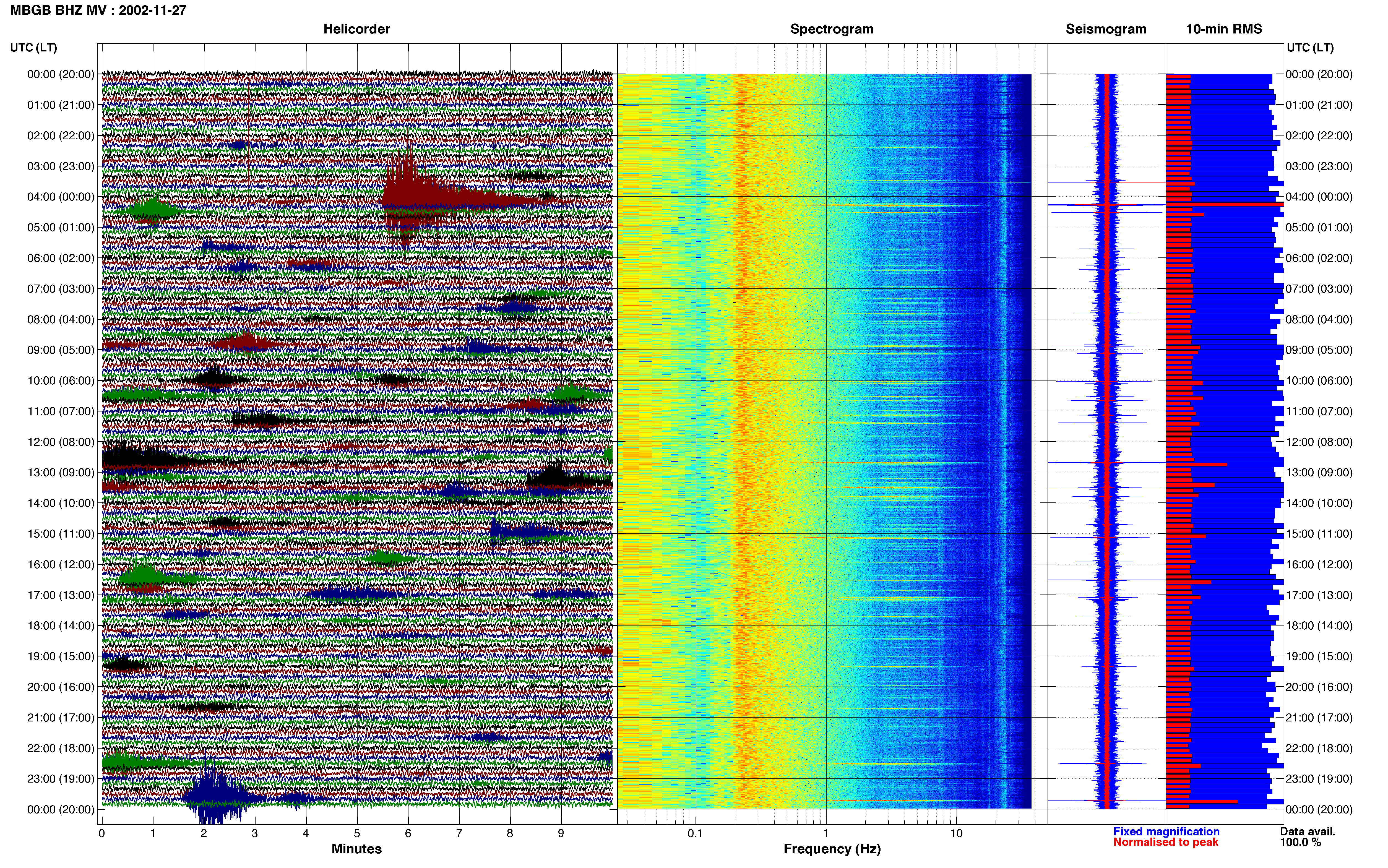The height and width of the screenshot is (868, 1388).
Task: Click left time label '14:00 (10:00)'
Action: click(x=61, y=503)
